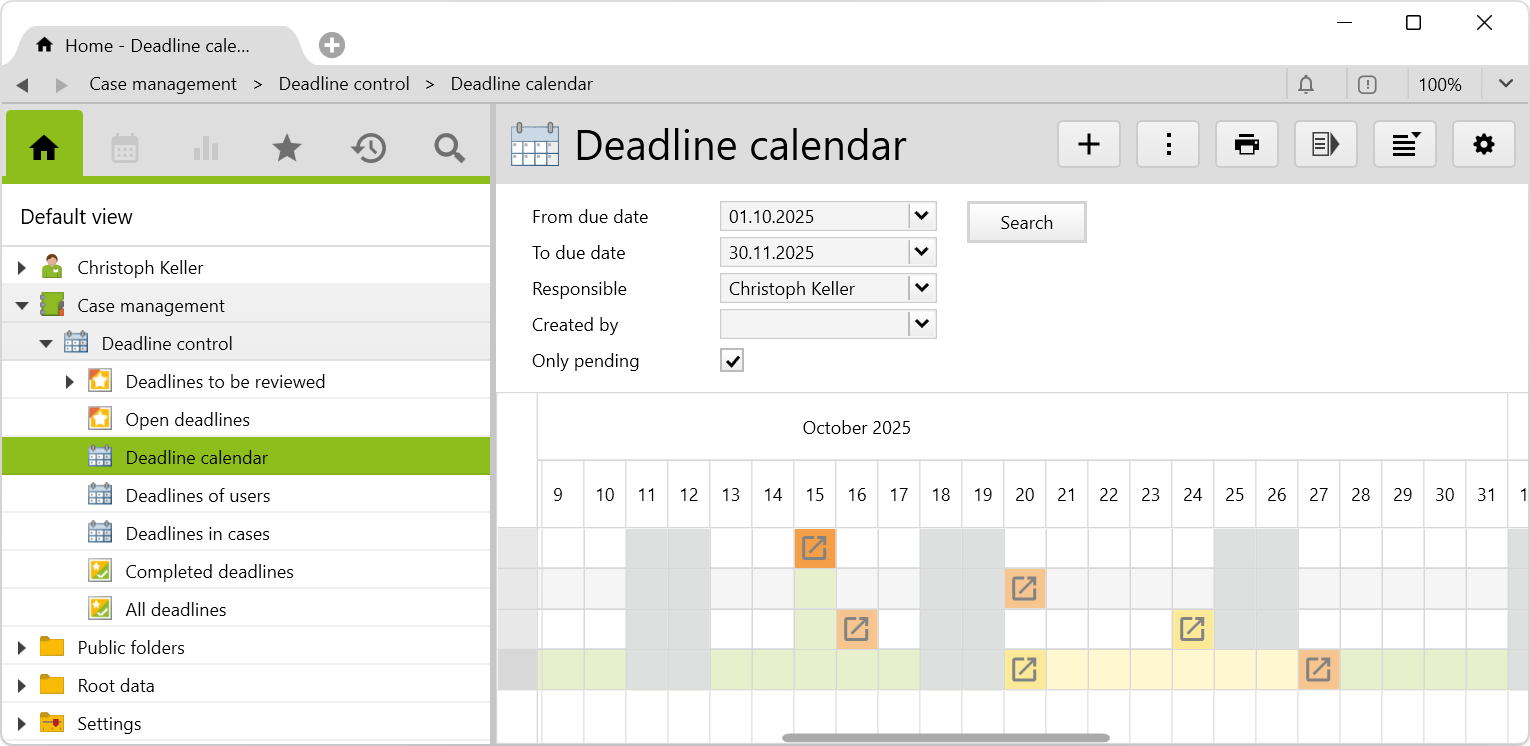Uncheck the Only pending checkbox
This screenshot has height=746, width=1530.
[732, 361]
